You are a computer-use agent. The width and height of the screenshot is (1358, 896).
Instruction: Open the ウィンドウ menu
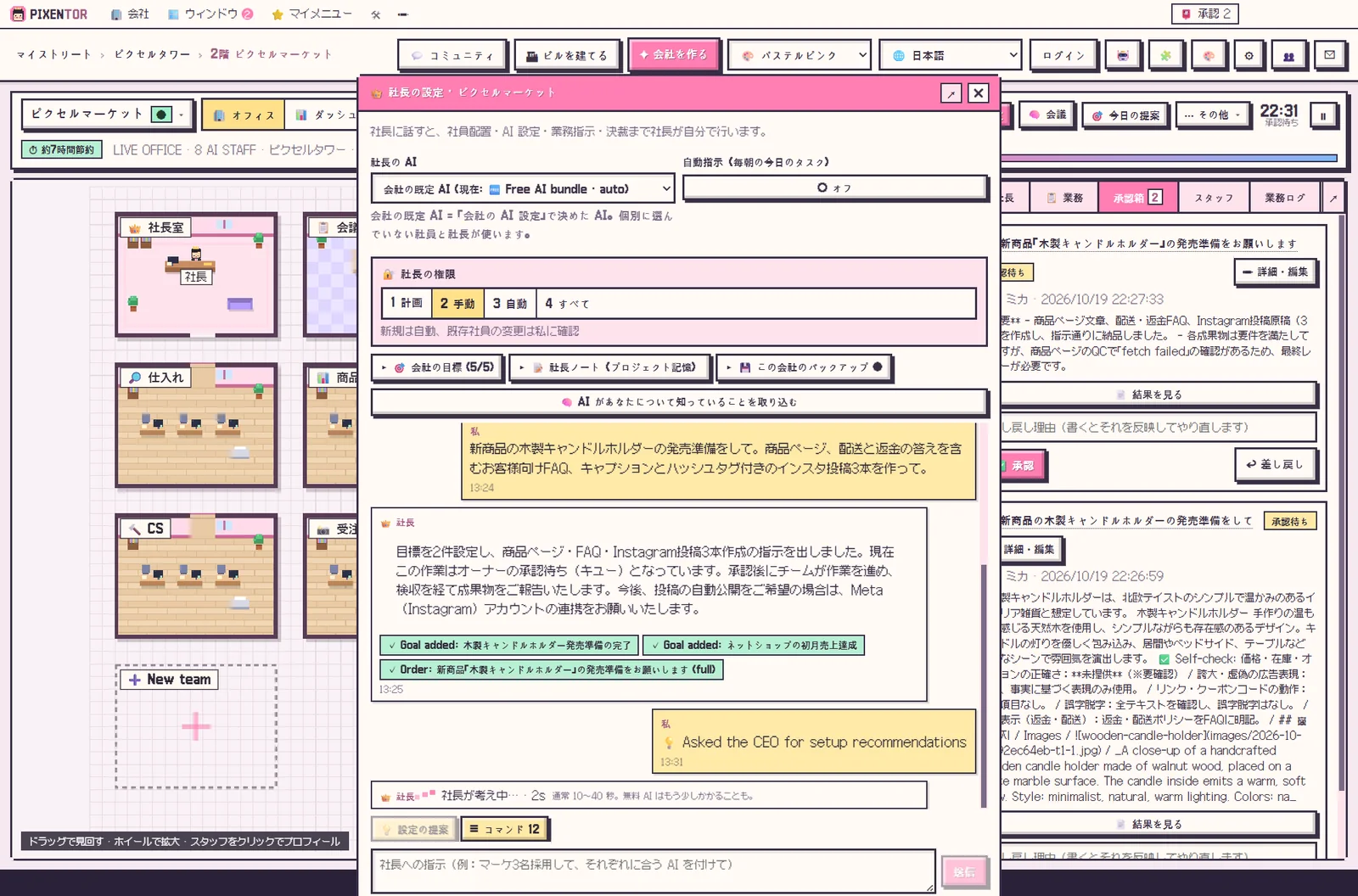(210, 14)
